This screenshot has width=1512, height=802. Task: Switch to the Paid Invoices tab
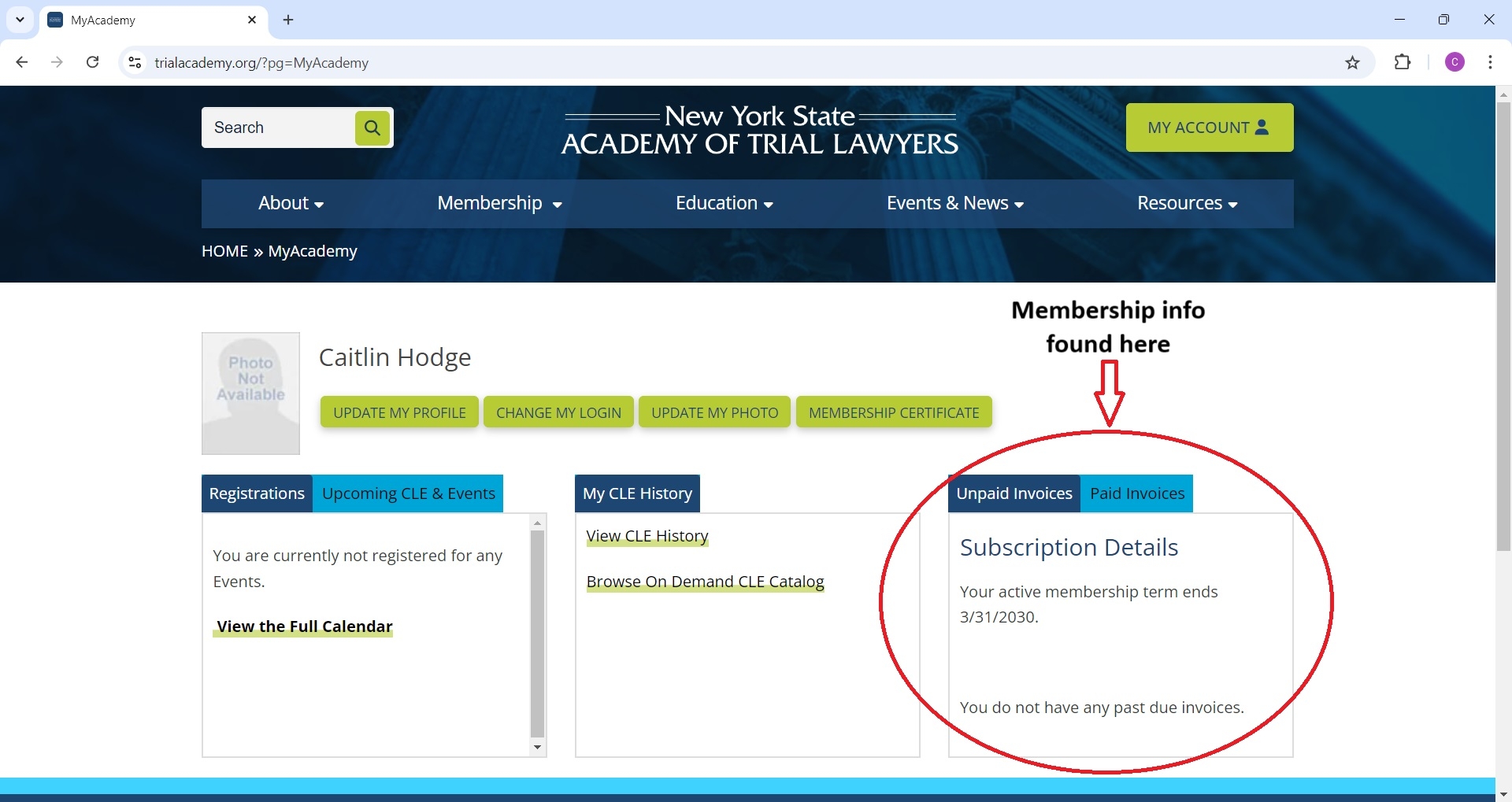1137,493
